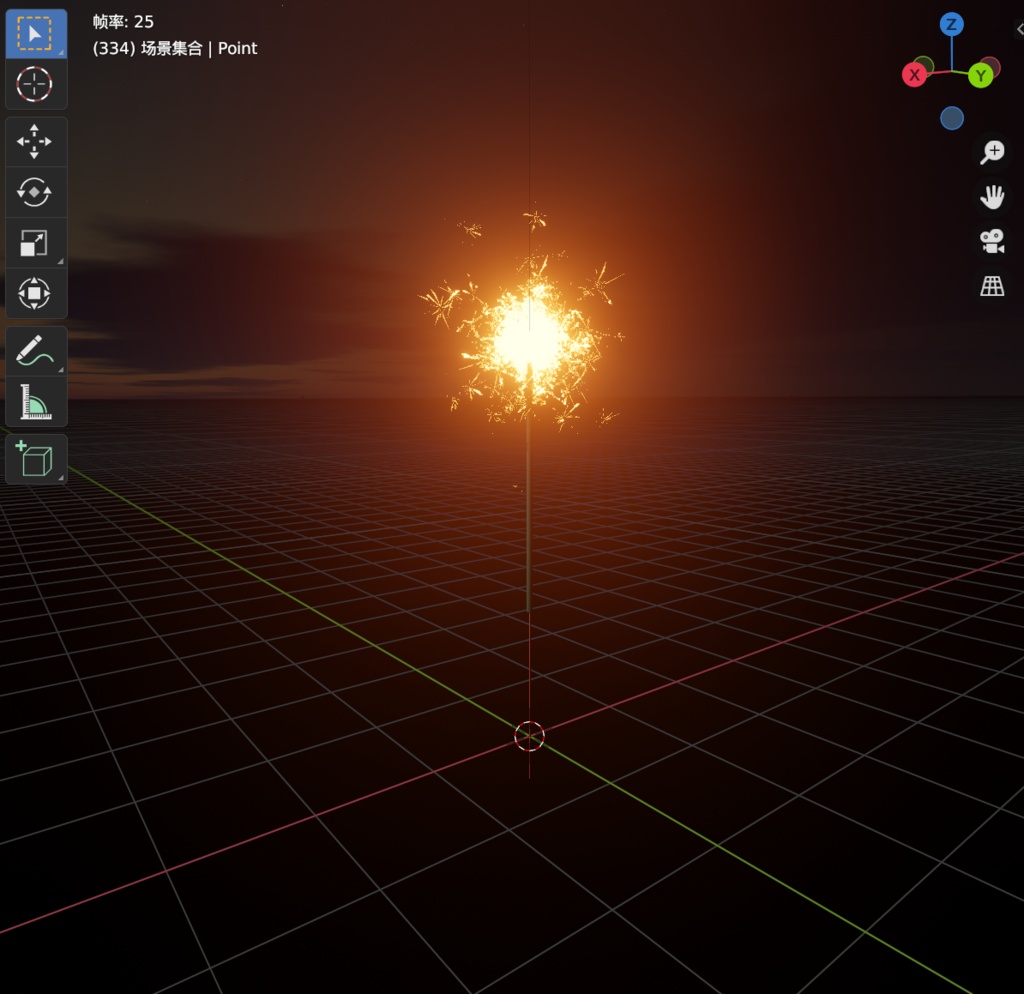Screen dimensions: 1024x994
Task: Toggle camera view with camera icon
Action: (992, 241)
